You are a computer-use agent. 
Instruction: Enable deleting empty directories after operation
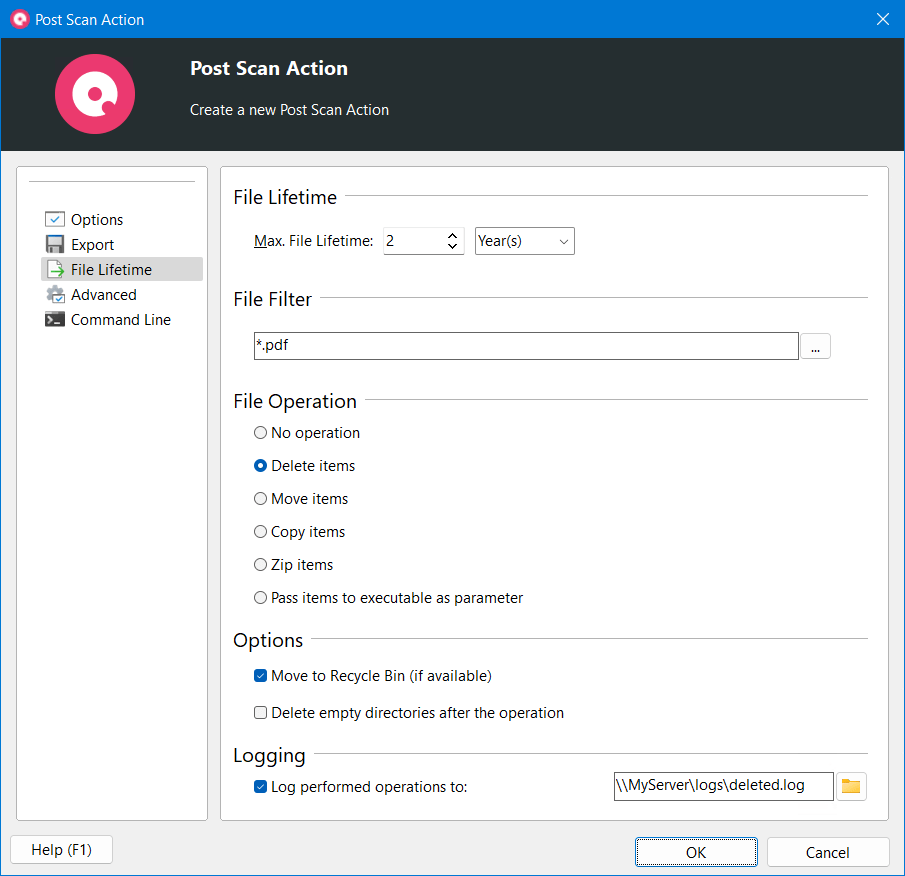point(260,713)
